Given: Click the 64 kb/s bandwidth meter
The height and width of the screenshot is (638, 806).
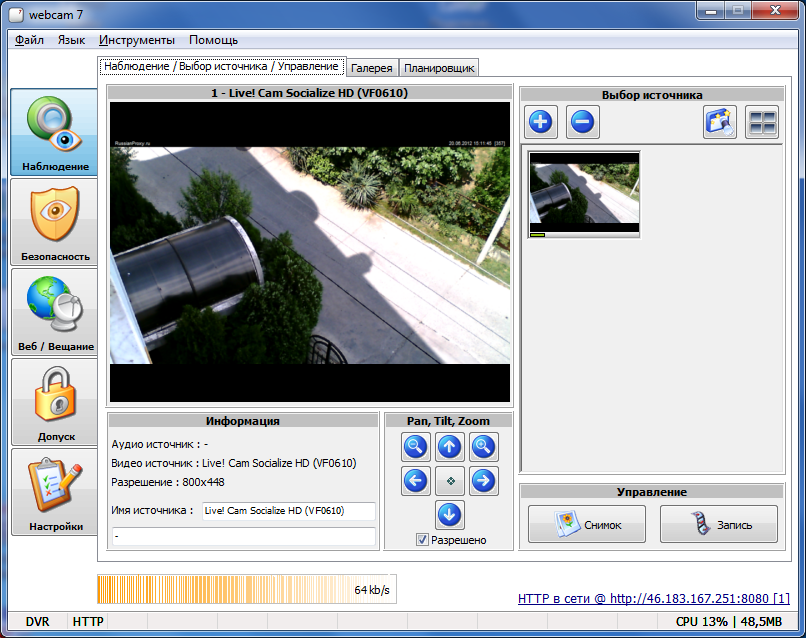Looking at the screenshot, I should (247, 589).
